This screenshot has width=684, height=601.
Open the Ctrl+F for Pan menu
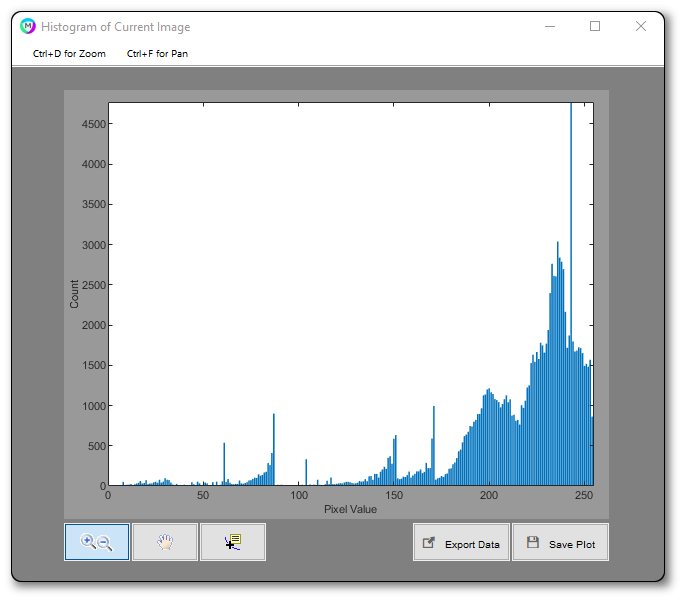157,54
